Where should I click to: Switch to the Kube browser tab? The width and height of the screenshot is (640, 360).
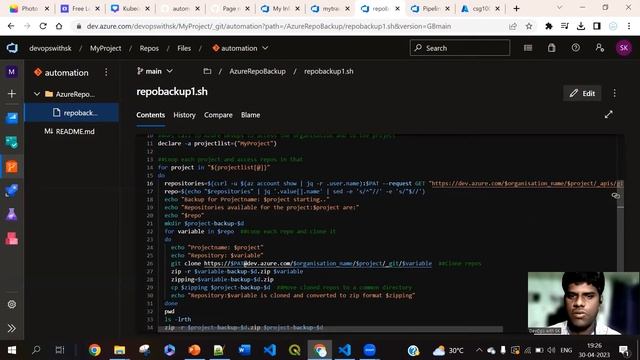click(x=130, y=9)
